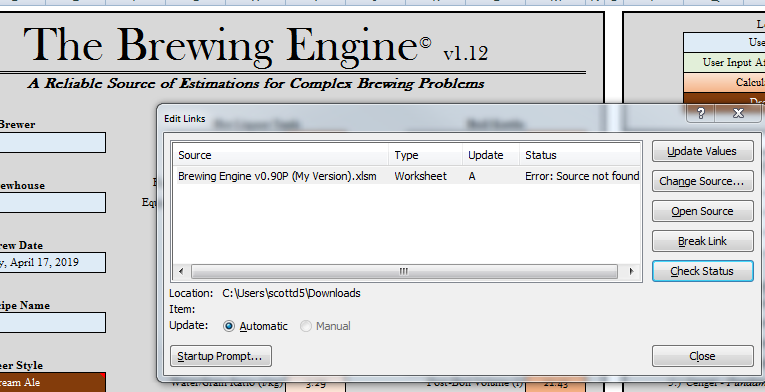
Task: Click the Beer Style Cream Ale cell
Action: point(52,383)
